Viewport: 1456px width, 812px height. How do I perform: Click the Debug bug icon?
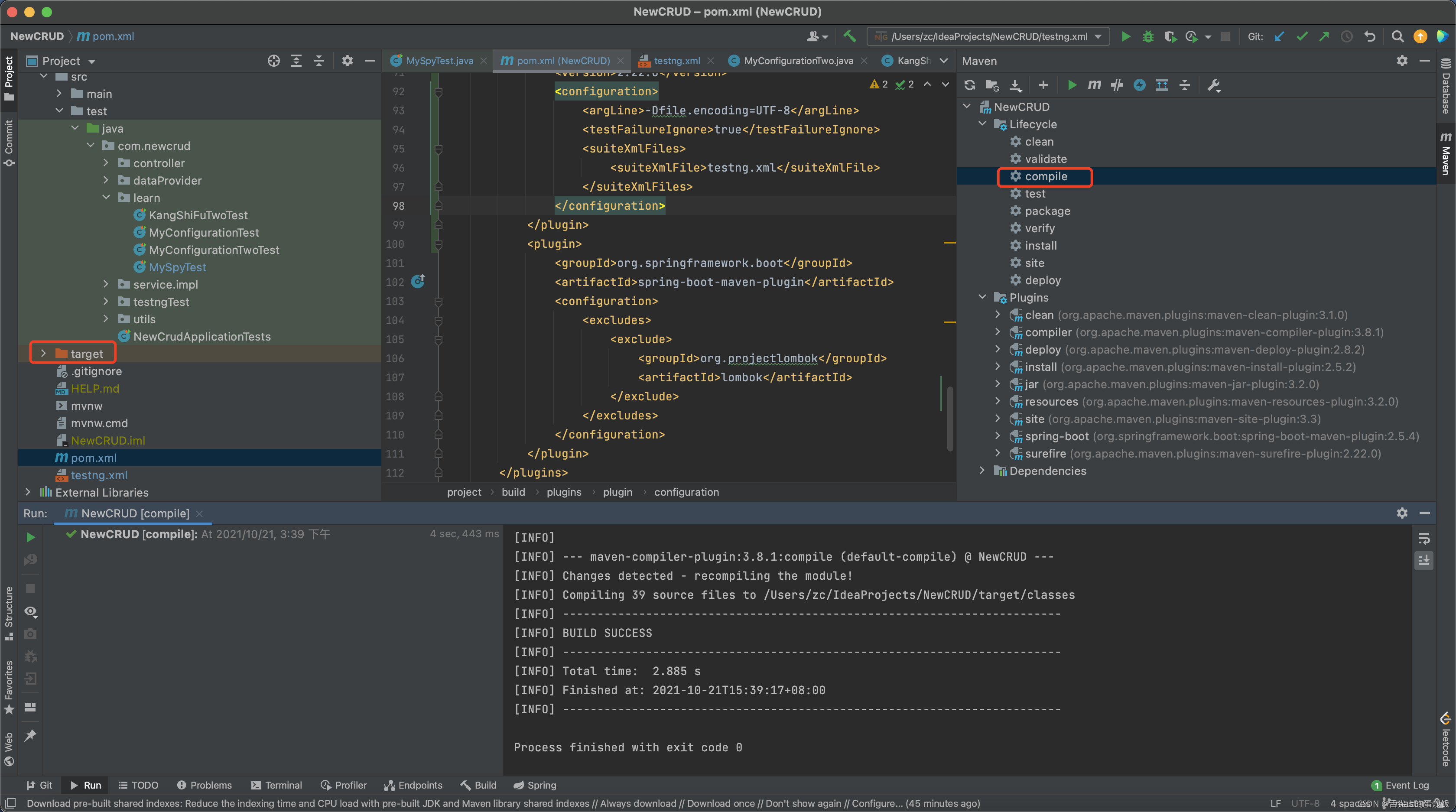pos(1148,36)
